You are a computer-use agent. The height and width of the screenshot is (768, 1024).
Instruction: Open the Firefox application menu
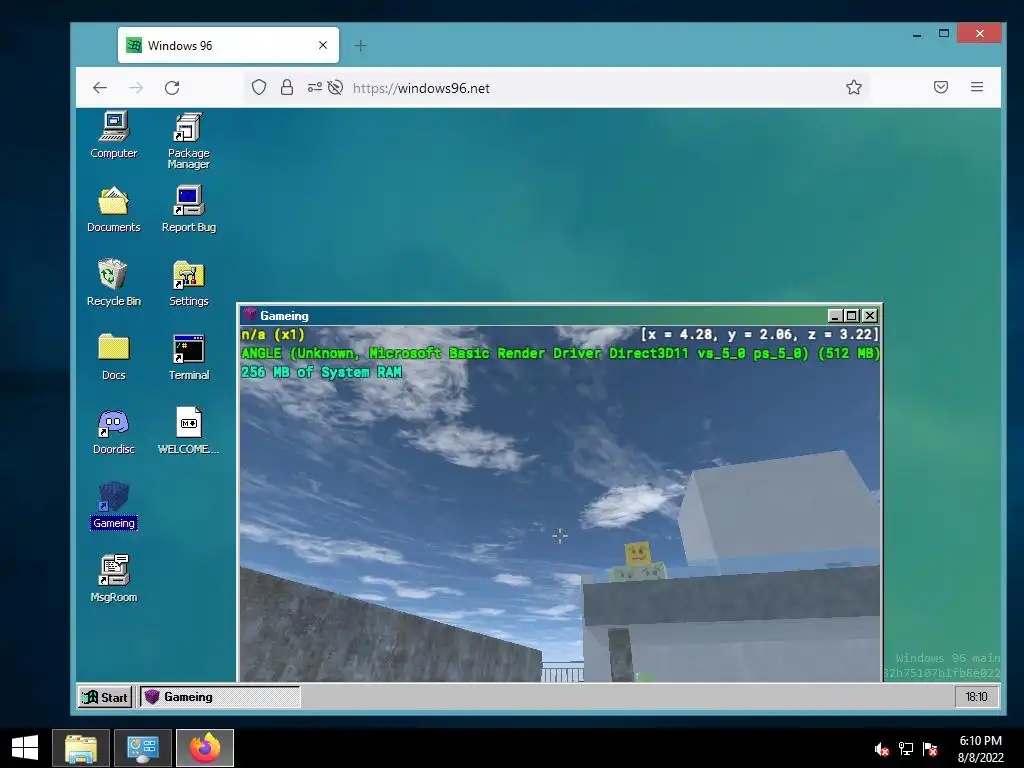(977, 87)
